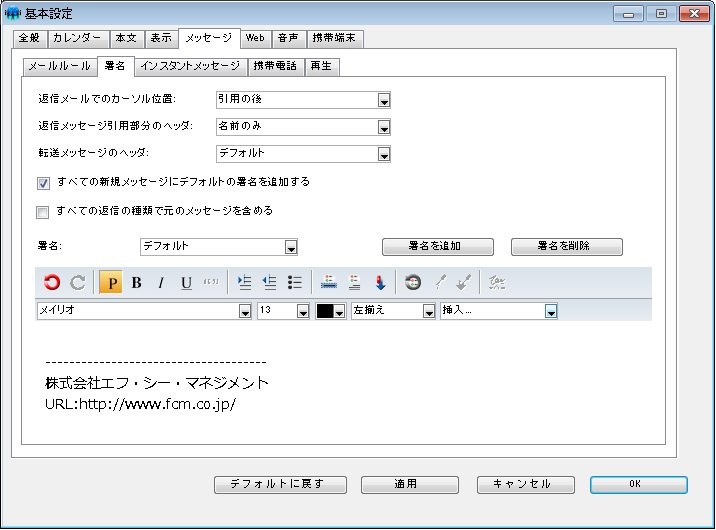Click the red undo arrow icon

(52, 283)
